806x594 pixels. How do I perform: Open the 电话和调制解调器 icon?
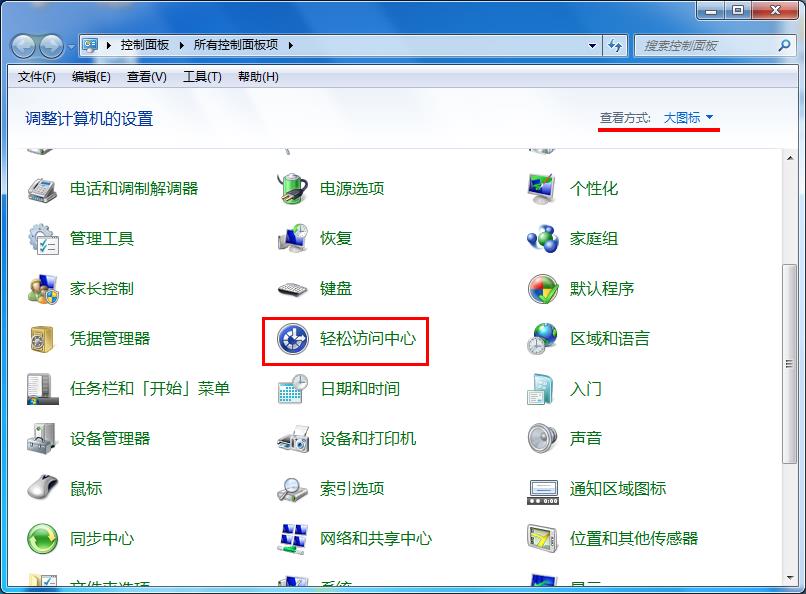42,189
